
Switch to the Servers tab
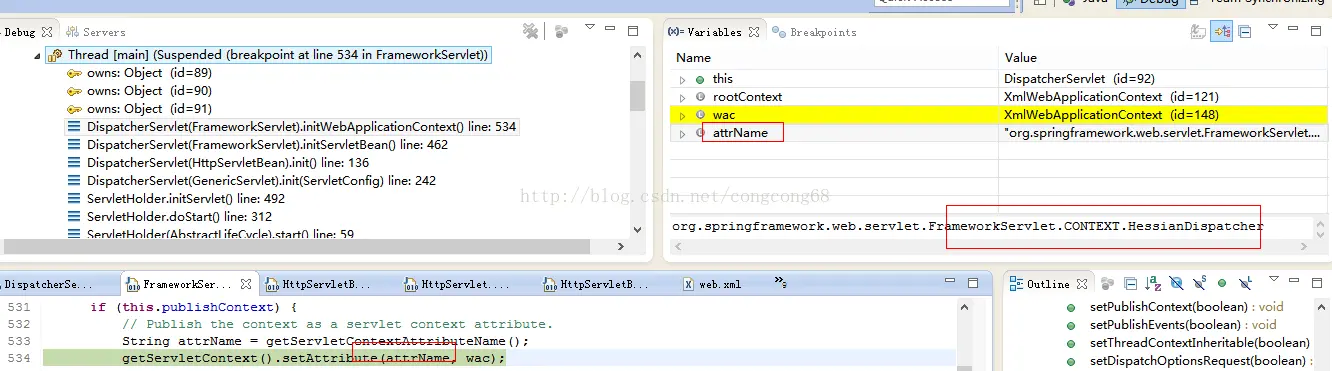[x=96, y=33]
